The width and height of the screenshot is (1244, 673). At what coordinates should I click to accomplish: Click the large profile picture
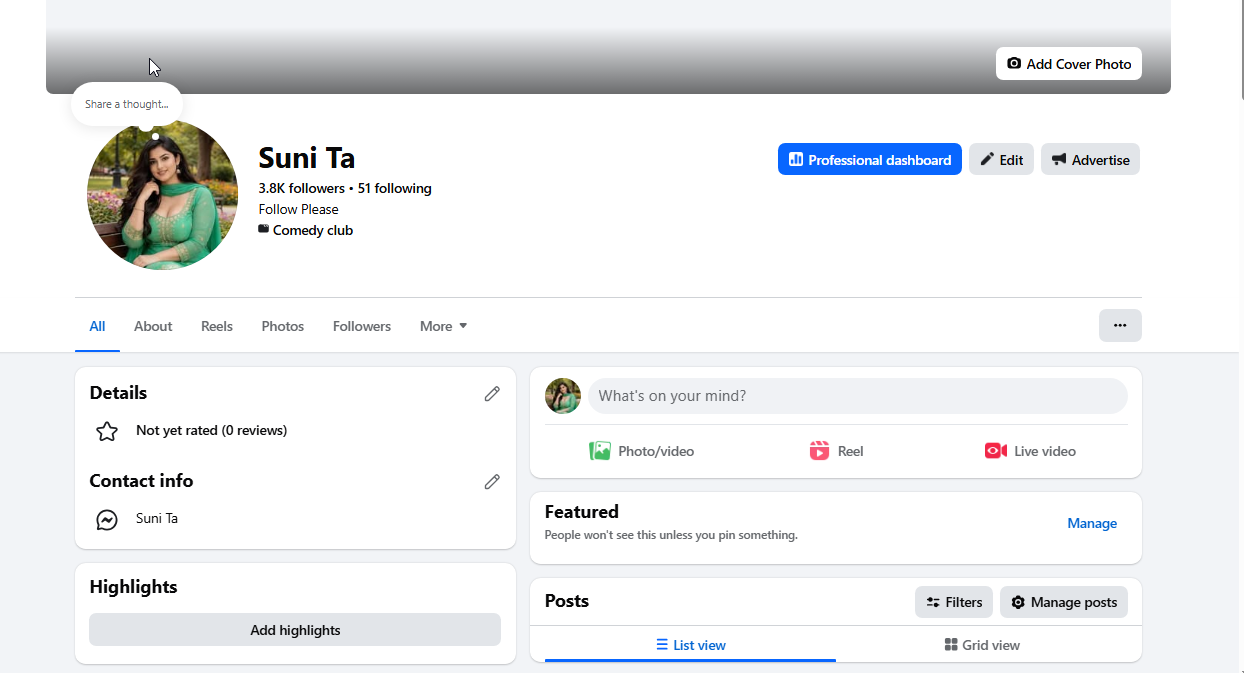162,195
